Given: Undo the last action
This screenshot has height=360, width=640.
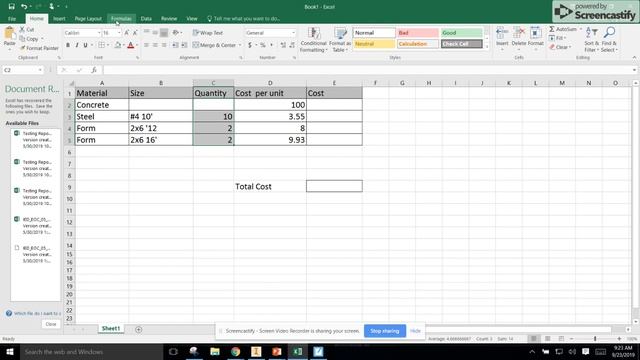Looking at the screenshot, I should tap(24, 7).
